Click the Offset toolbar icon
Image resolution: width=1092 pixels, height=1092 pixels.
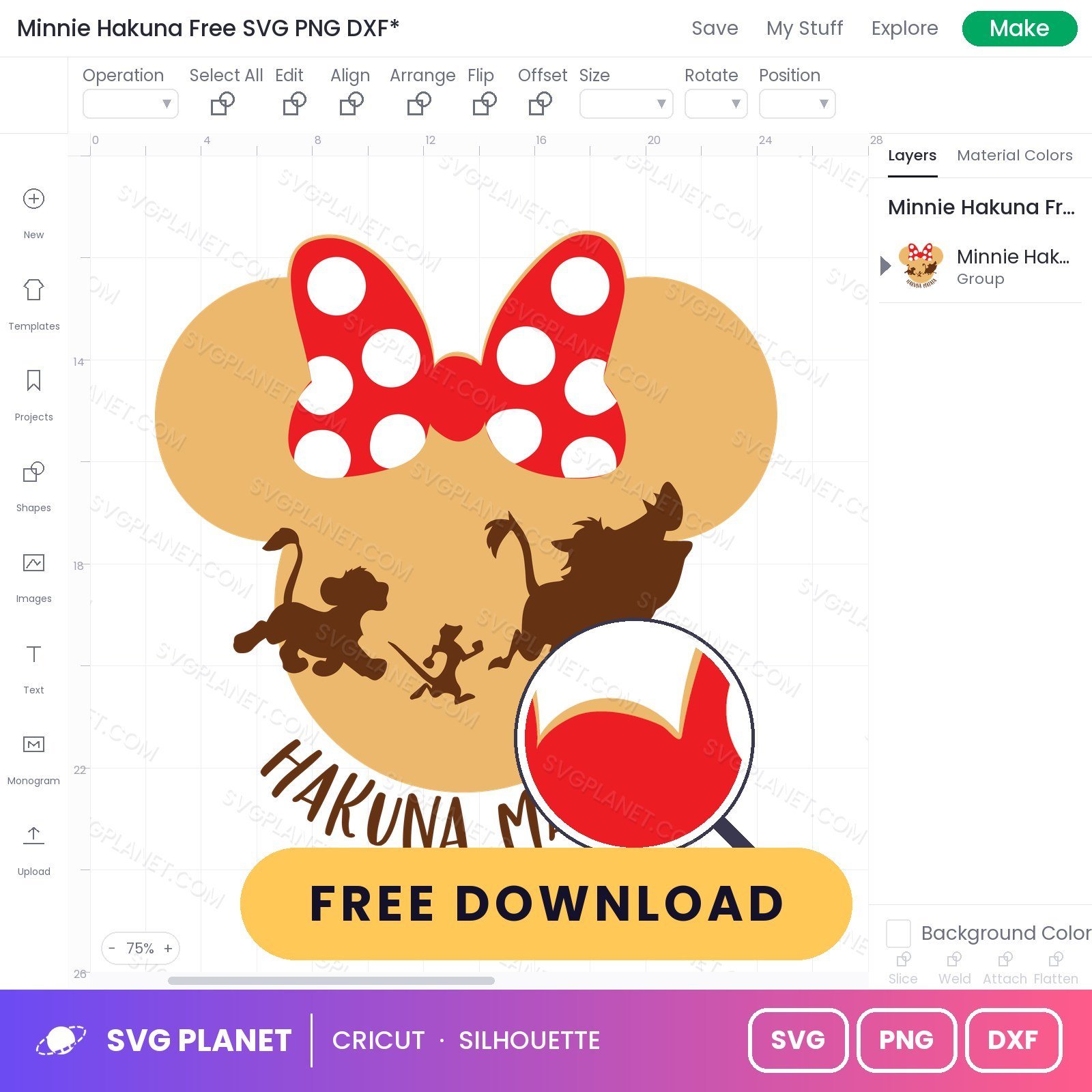[541, 104]
